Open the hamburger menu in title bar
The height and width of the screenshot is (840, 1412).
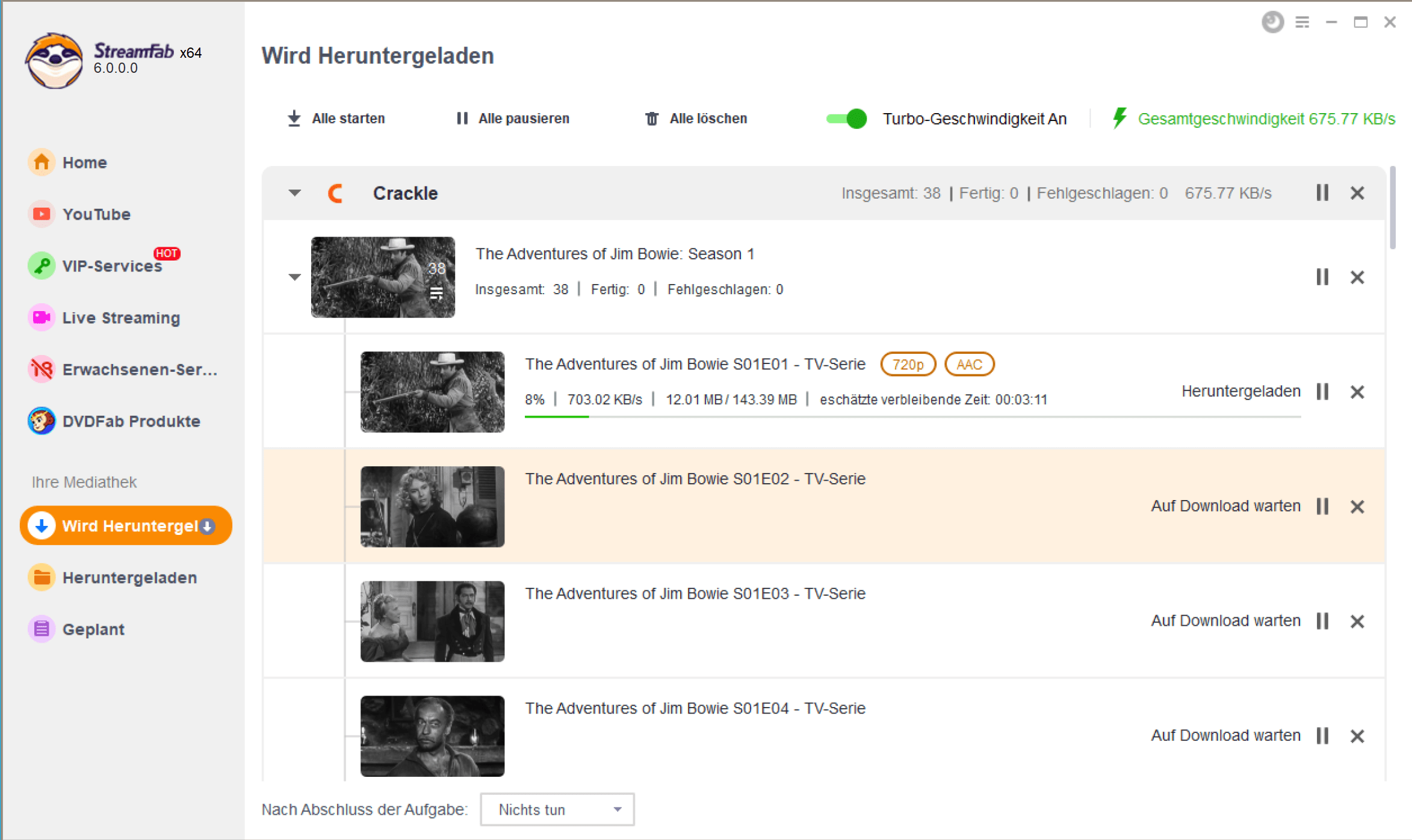tap(1302, 22)
